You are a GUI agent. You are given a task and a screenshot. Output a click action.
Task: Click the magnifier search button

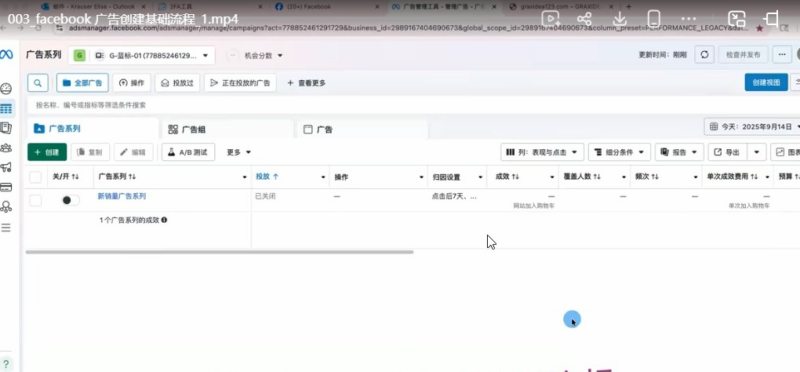point(38,83)
